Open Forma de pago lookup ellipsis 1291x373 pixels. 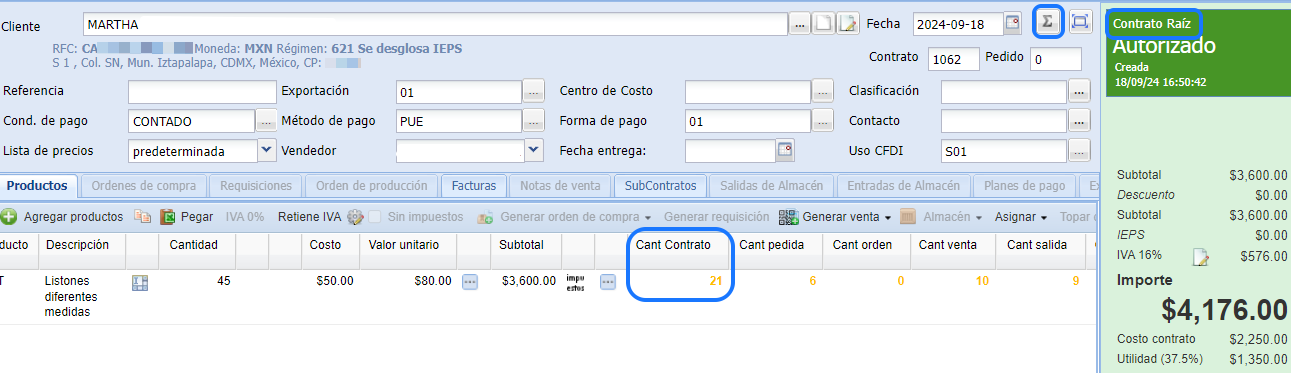click(822, 121)
